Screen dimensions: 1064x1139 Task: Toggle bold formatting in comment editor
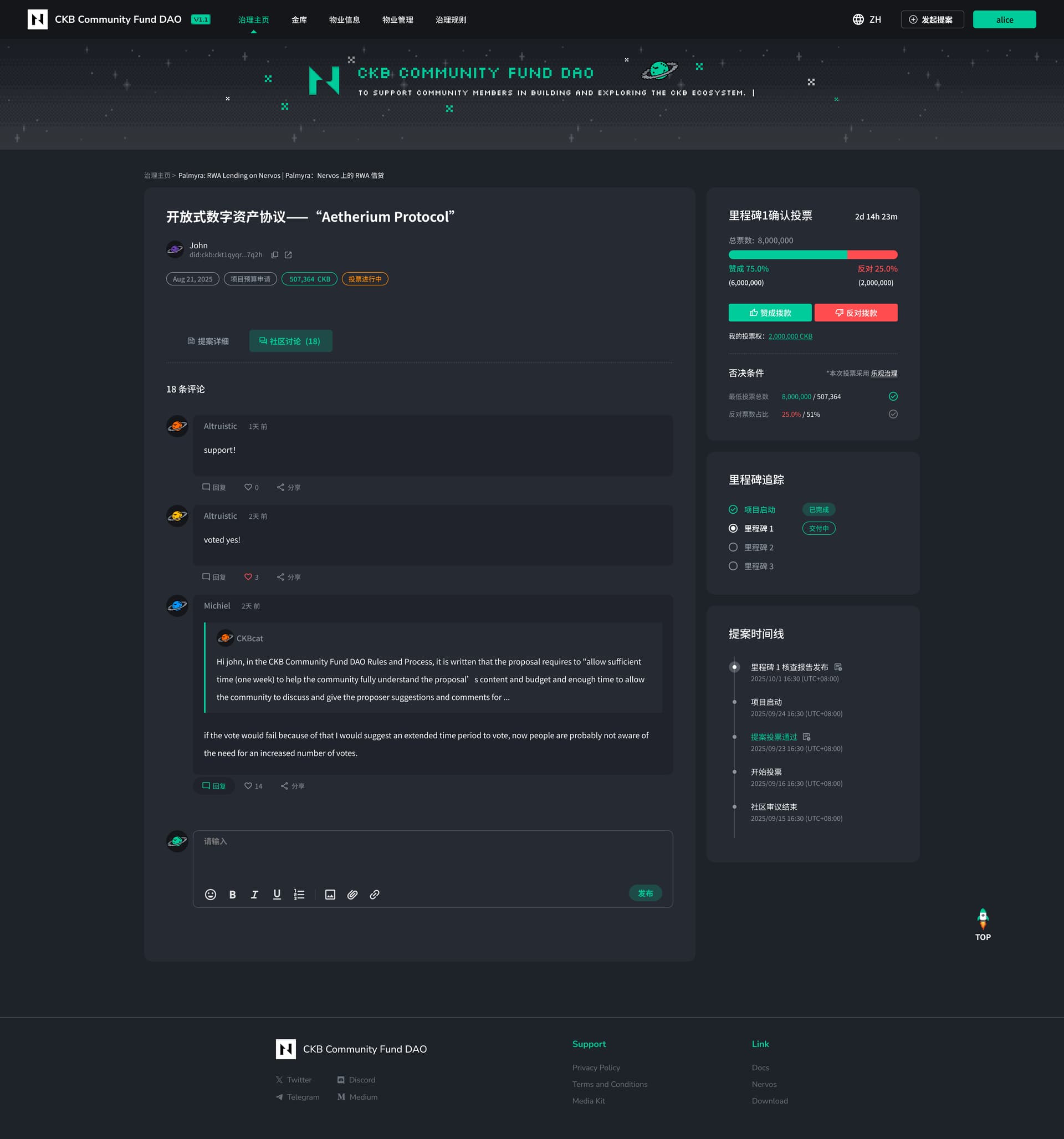(x=233, y=895)
